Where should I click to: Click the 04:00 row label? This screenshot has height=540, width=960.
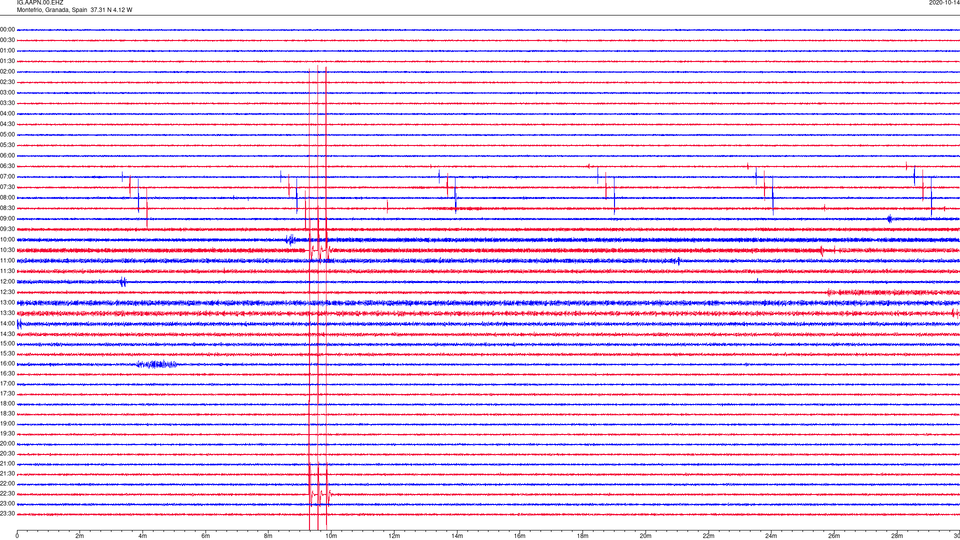click(x=7, y=113)
